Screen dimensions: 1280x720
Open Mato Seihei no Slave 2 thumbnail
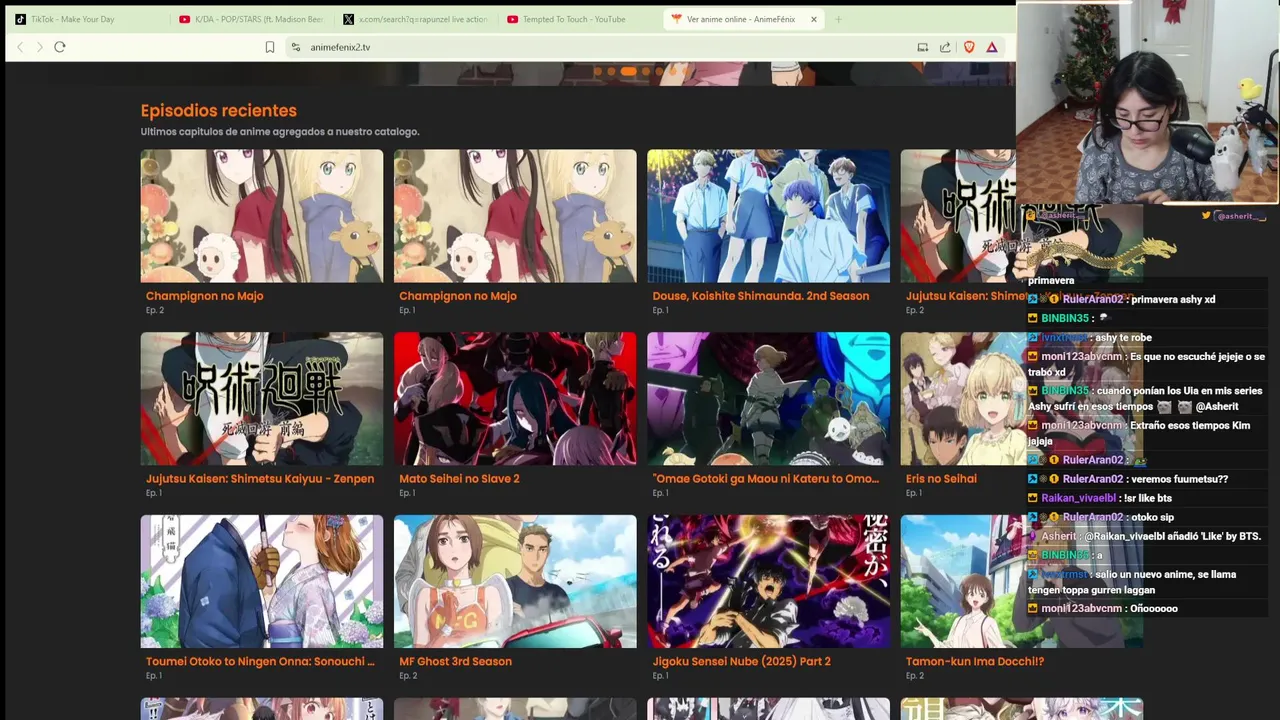point(515,399)
